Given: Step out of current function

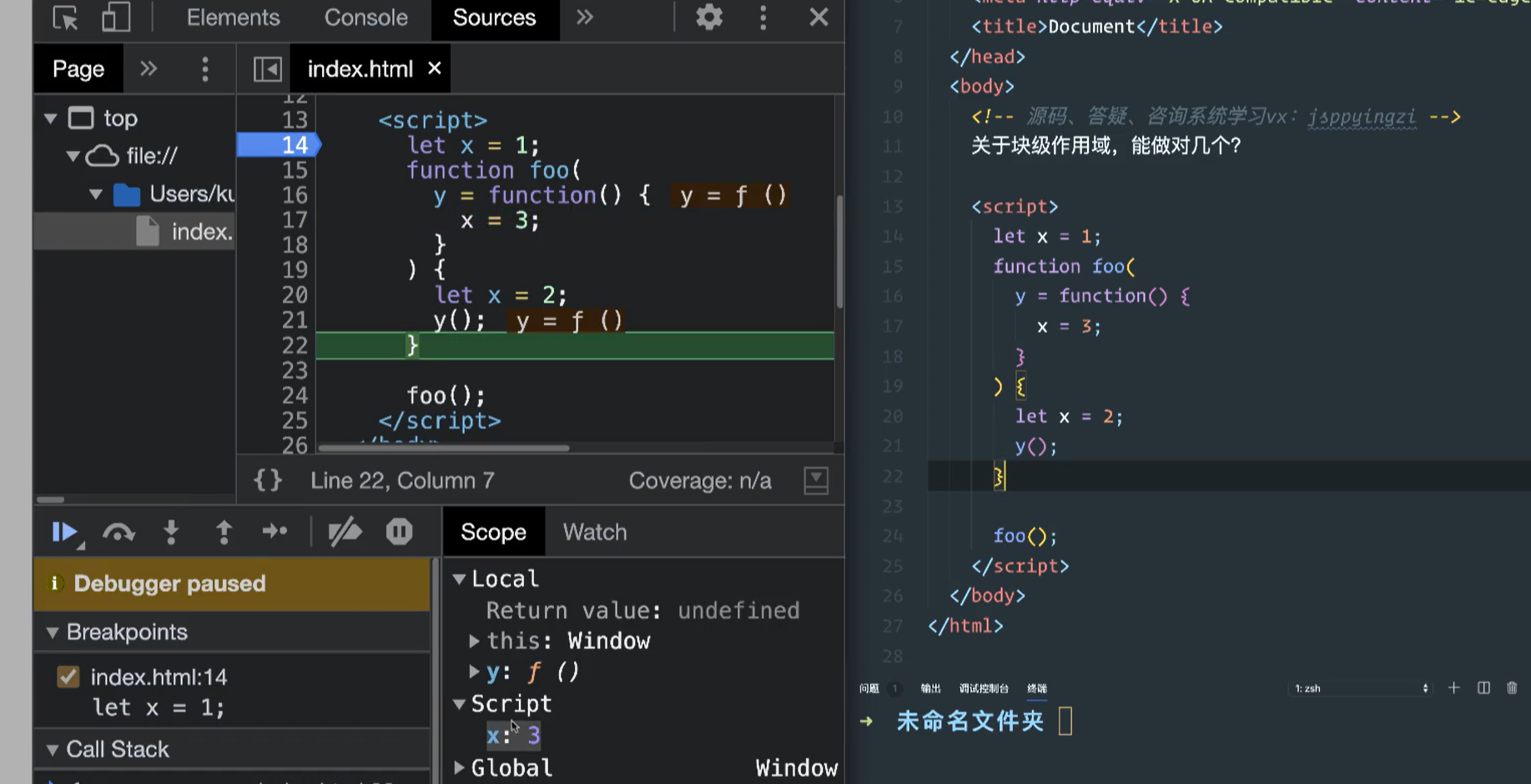Looking at the screenshot, I should [223, 532].
